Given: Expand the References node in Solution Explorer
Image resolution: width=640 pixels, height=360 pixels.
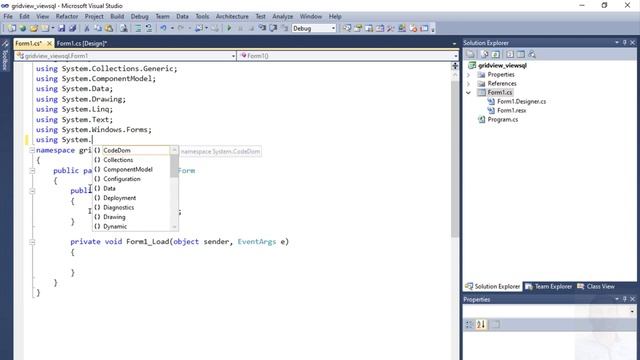Looking at the screenshot, I should (x=469, y=84).
